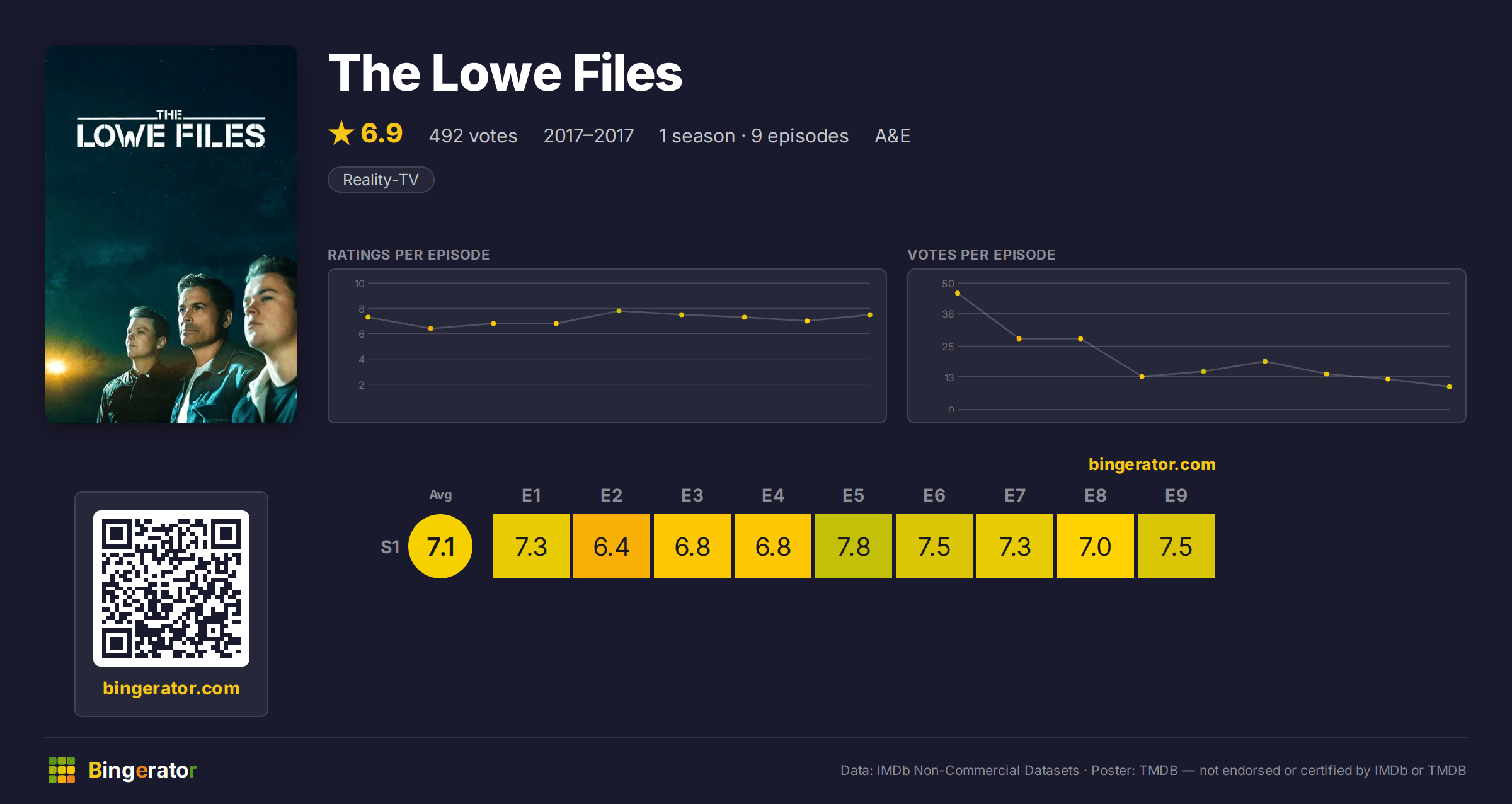Click the Bingerator grid logo icon

(62, 770)
